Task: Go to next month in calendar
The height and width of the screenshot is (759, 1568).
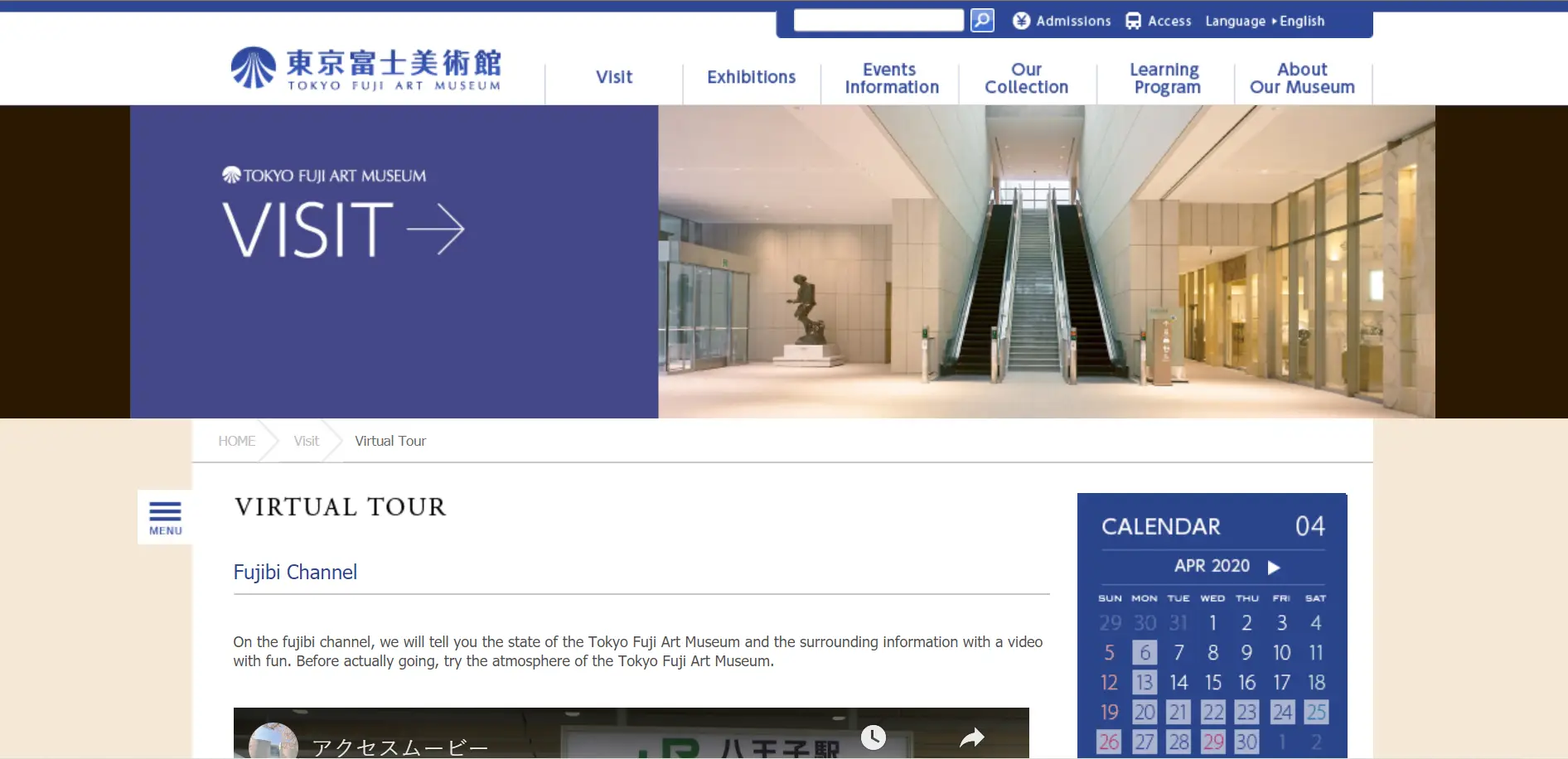Action: (1275, 567)
